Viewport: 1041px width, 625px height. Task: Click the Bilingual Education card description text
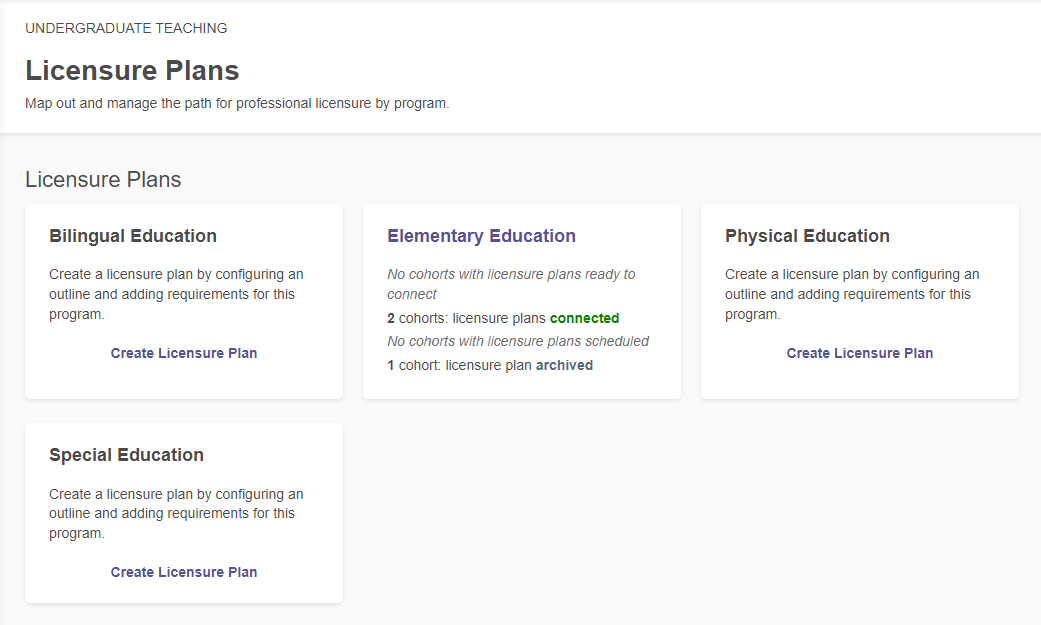coord(176,294)
